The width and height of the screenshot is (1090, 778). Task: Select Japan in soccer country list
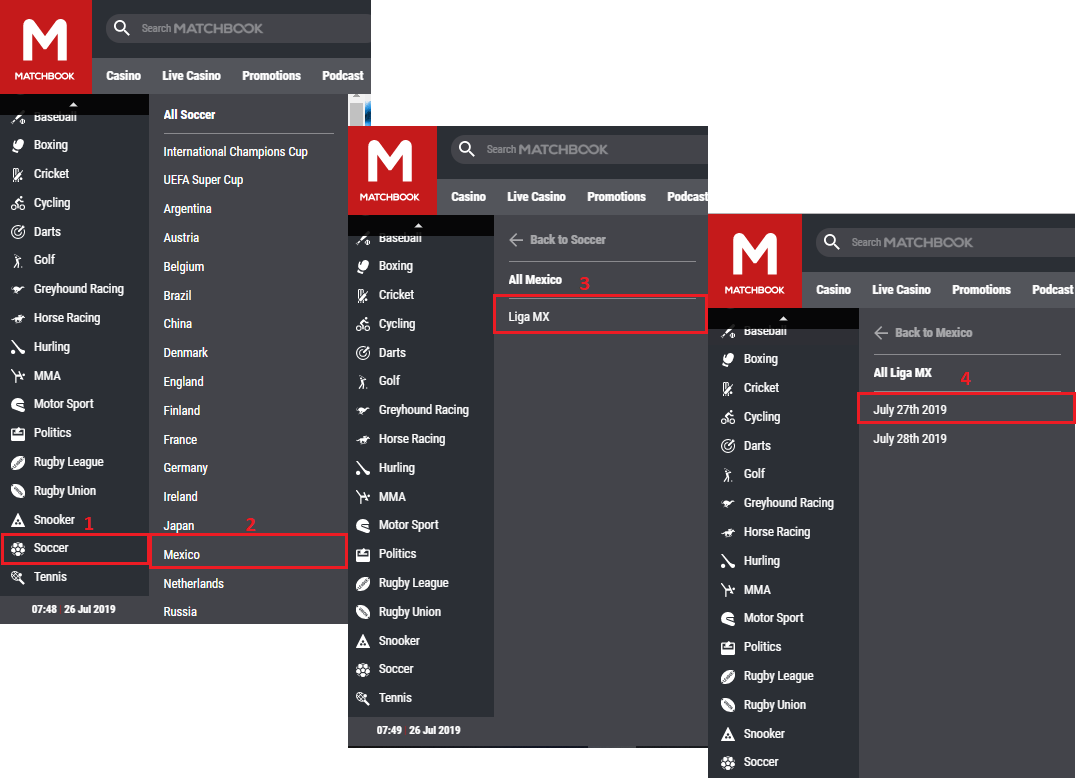pos(179,526)
